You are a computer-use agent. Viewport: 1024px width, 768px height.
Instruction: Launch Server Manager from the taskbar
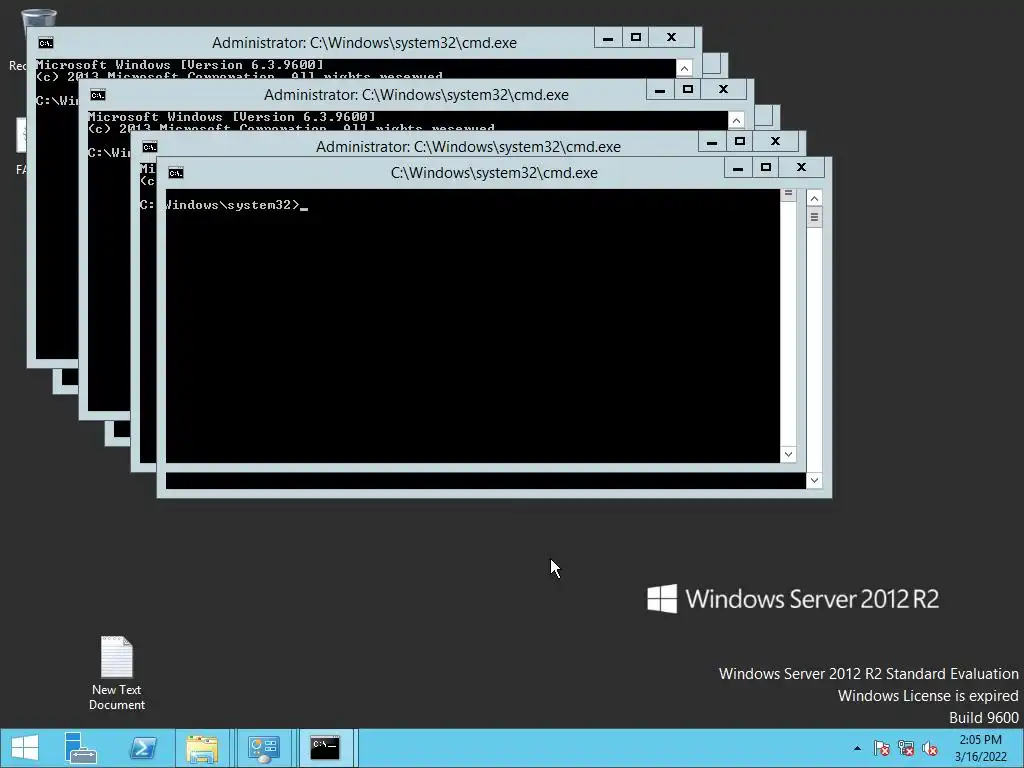tap(81, 748)
